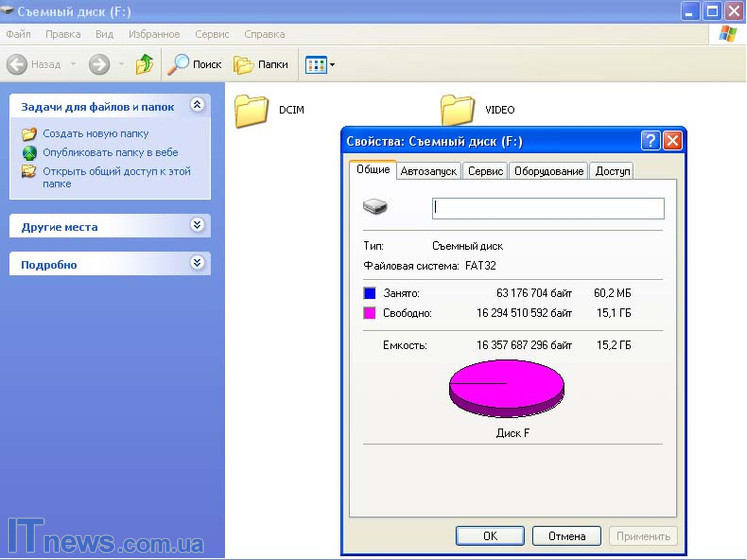Click the Search (Поиск) toolbar button

click(x=195, y=65)
